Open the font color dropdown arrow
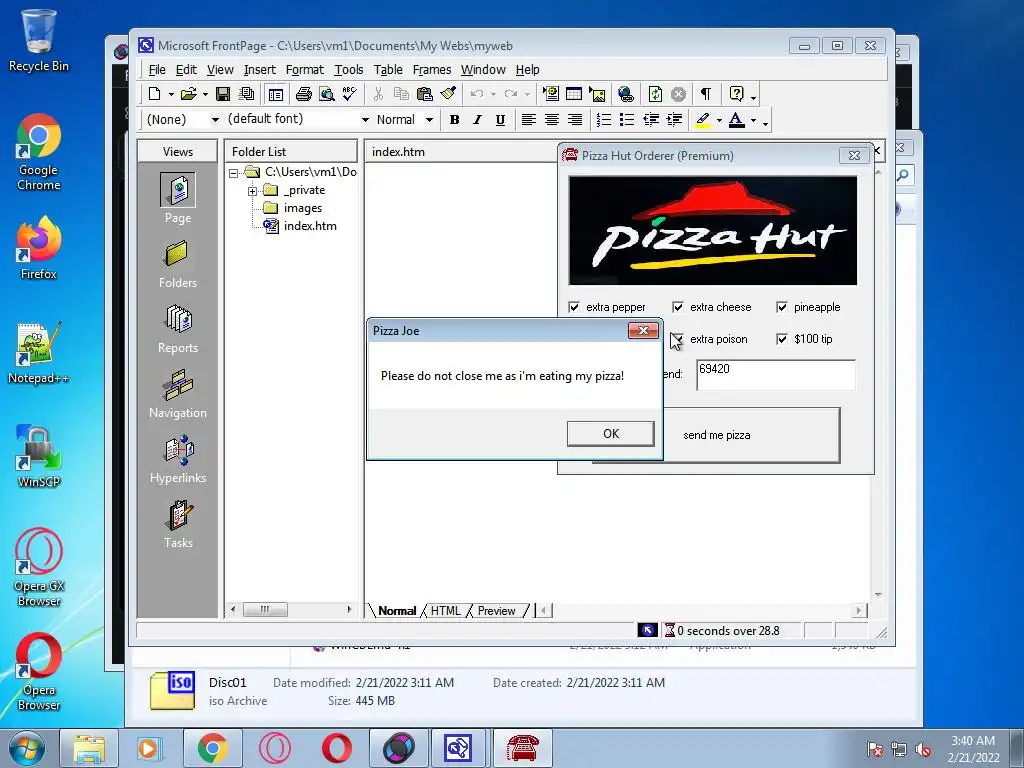The image size is (1024, 768). [753, 120]
